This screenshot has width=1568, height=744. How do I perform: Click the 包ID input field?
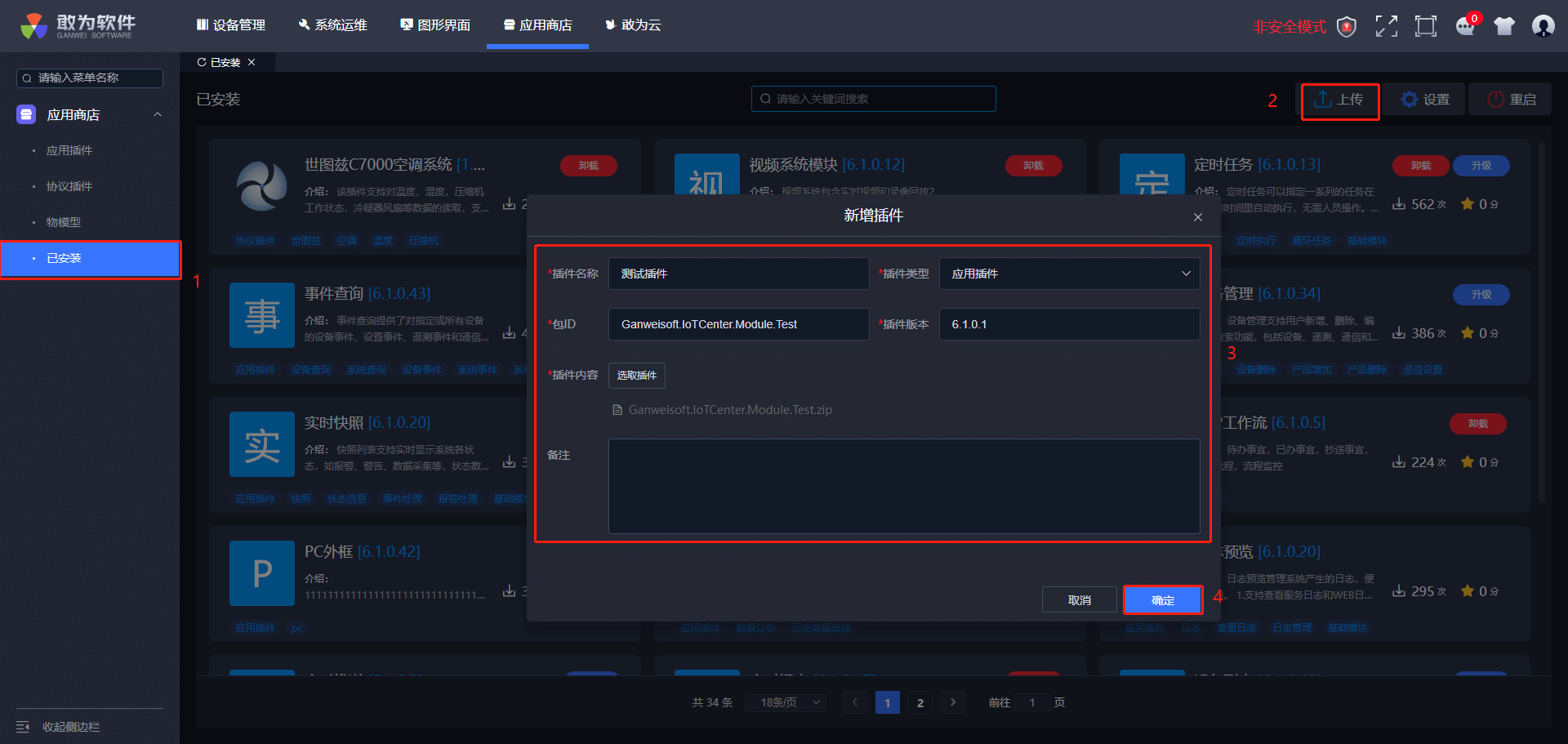pos(738,324)
